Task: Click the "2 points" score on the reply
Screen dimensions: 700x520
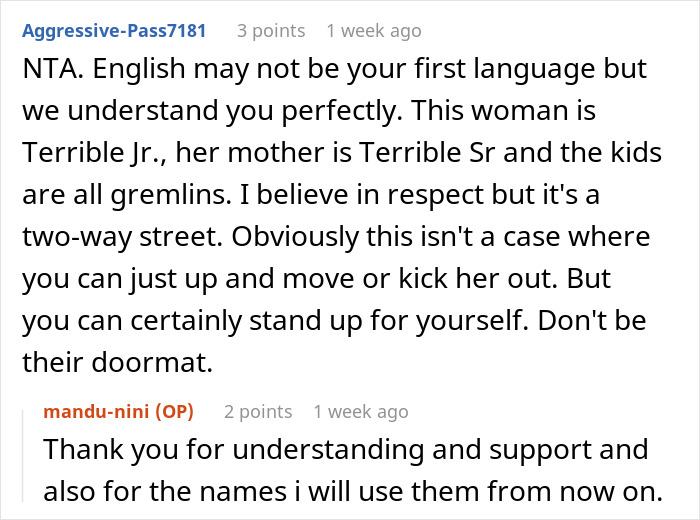Action: click(x=258, y=411)
